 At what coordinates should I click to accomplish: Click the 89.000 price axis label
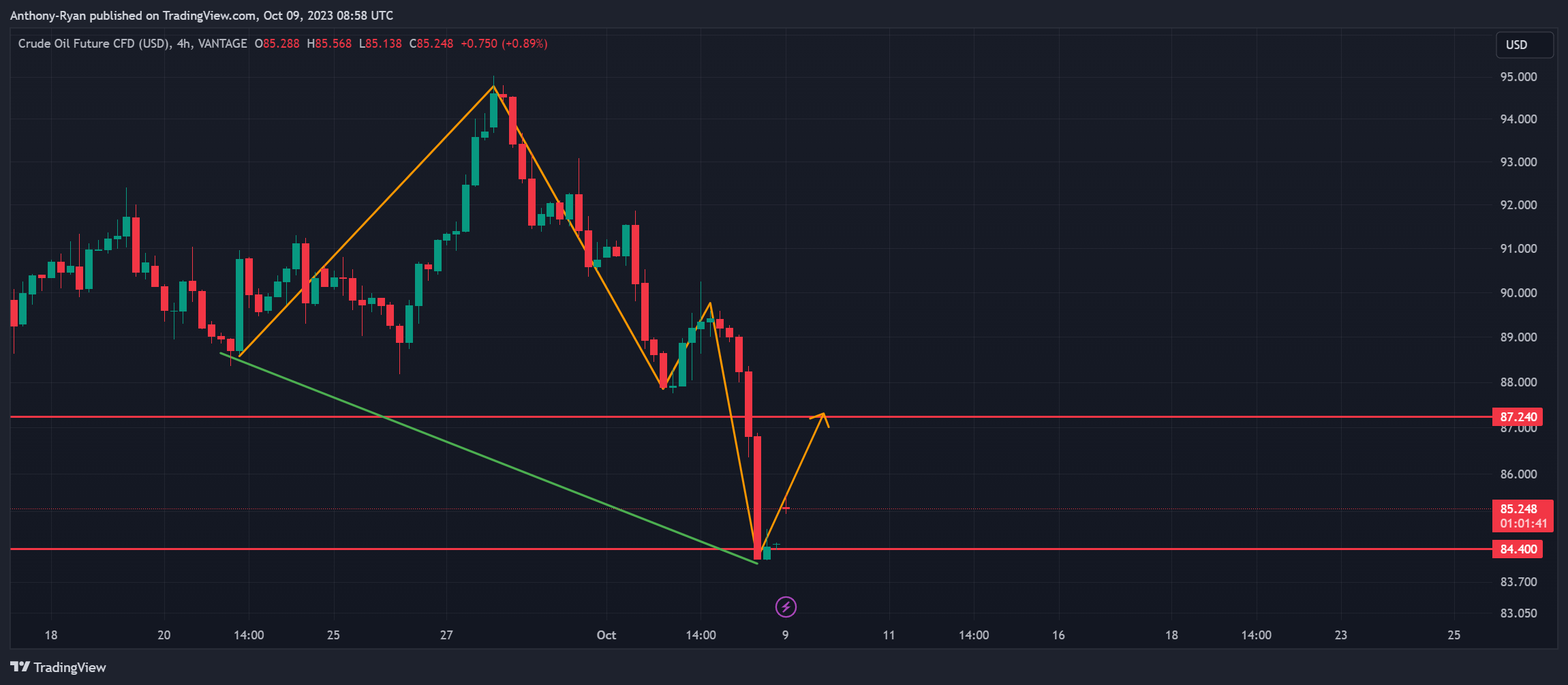click(x=1518, y=337)
